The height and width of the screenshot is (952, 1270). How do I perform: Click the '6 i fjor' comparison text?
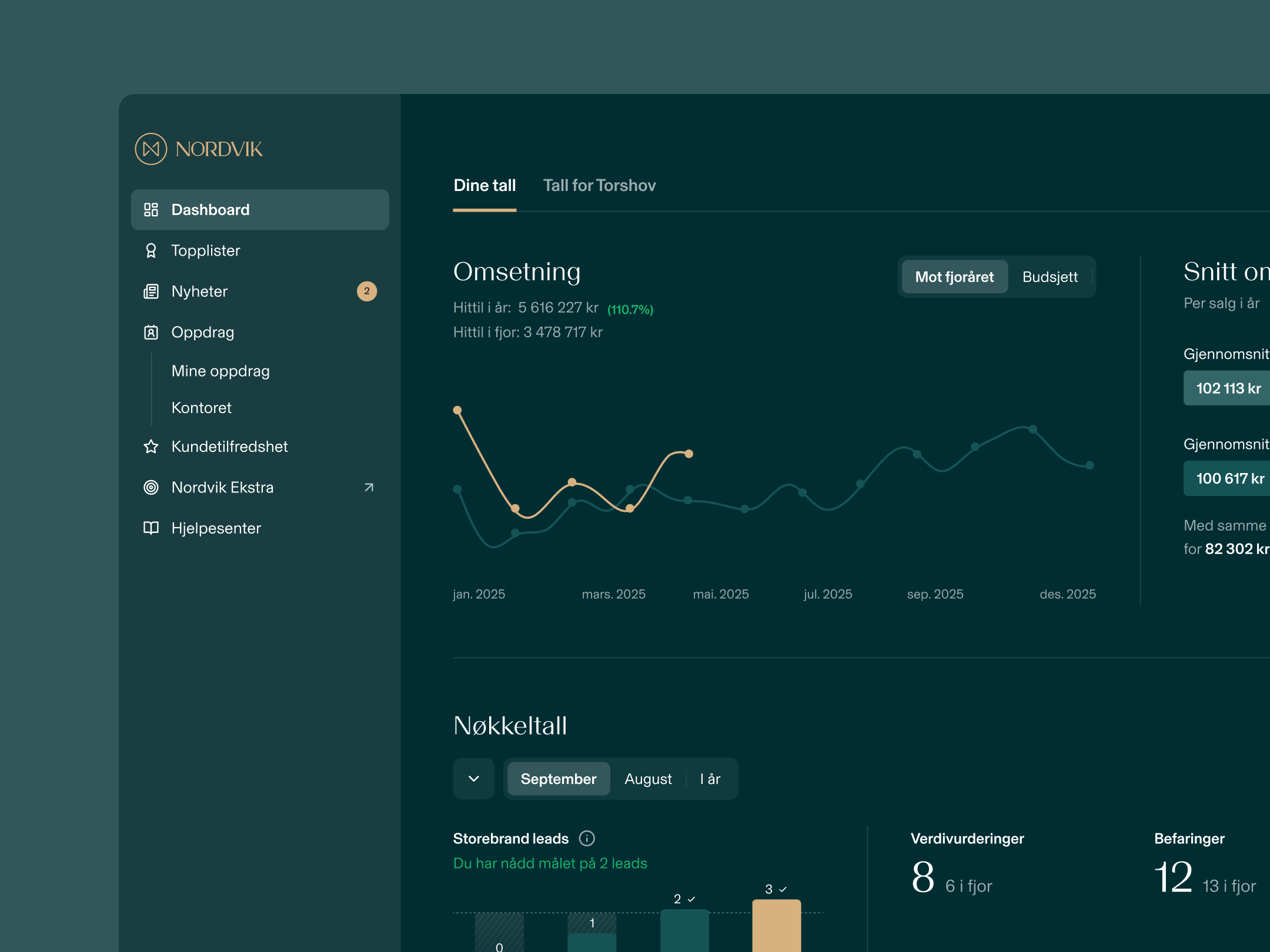click(969, 886)
